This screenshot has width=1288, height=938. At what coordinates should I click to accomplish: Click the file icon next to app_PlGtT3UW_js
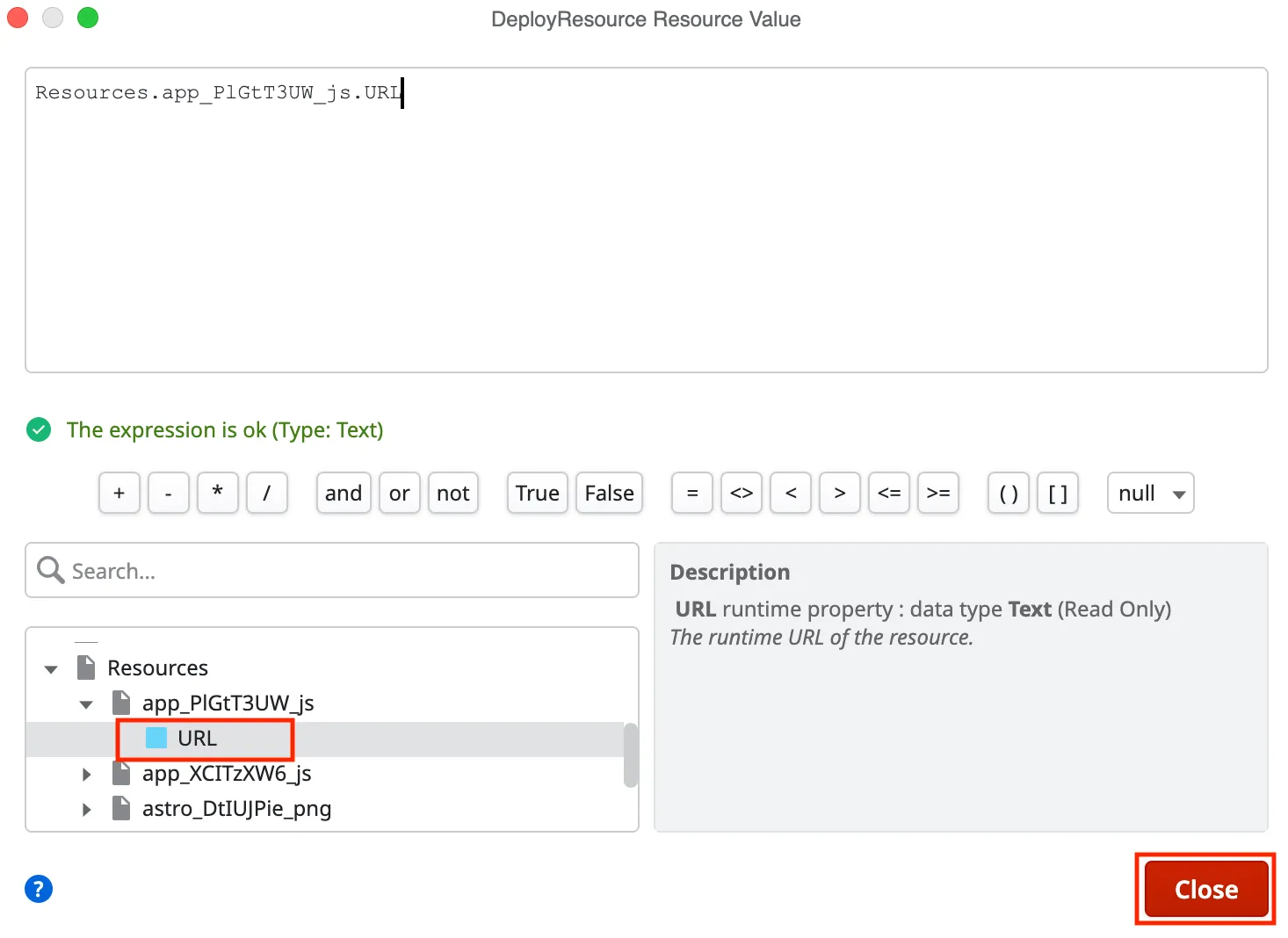[121, 703]
